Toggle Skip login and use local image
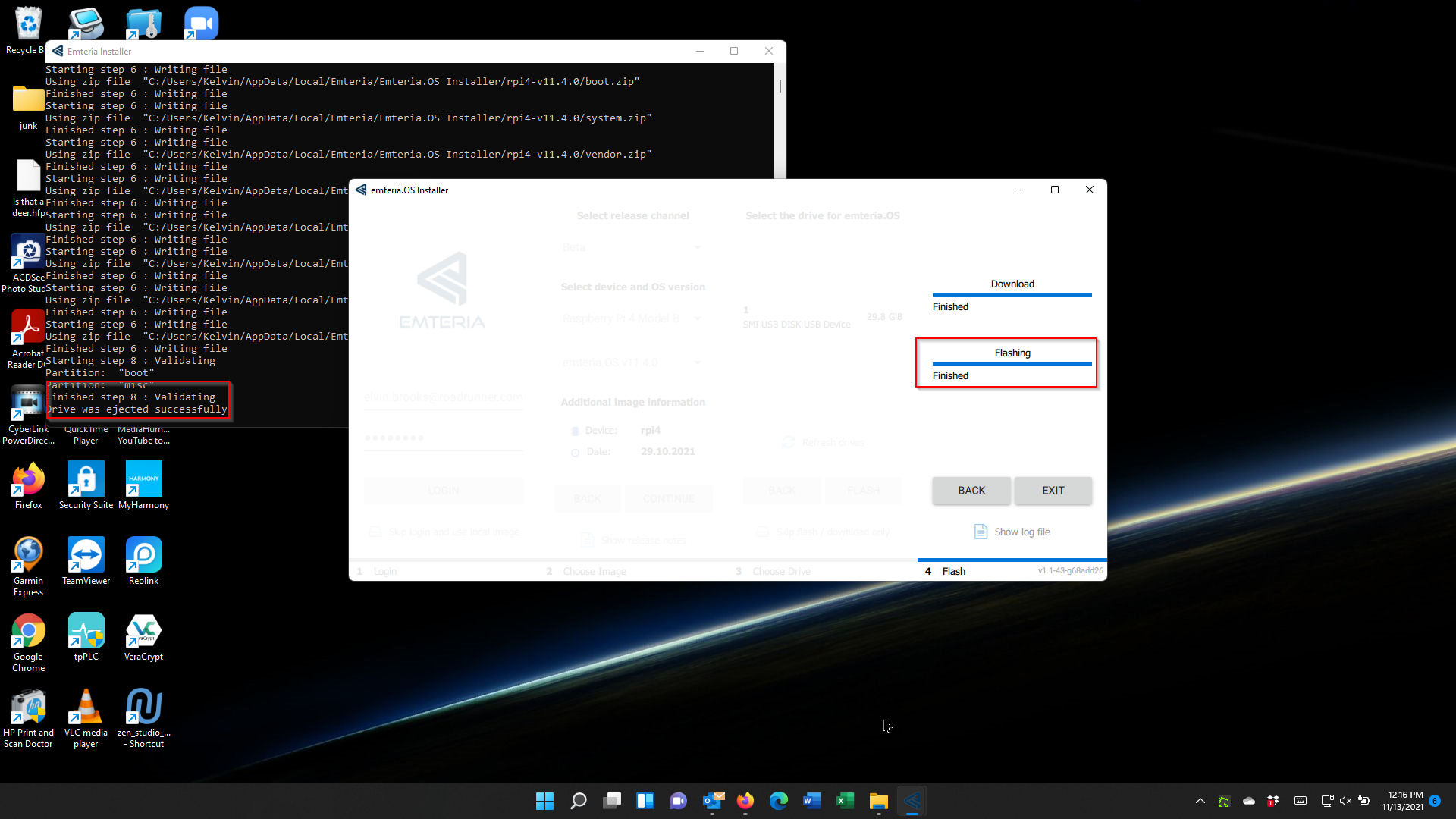1456x819 pixels. 443,532
